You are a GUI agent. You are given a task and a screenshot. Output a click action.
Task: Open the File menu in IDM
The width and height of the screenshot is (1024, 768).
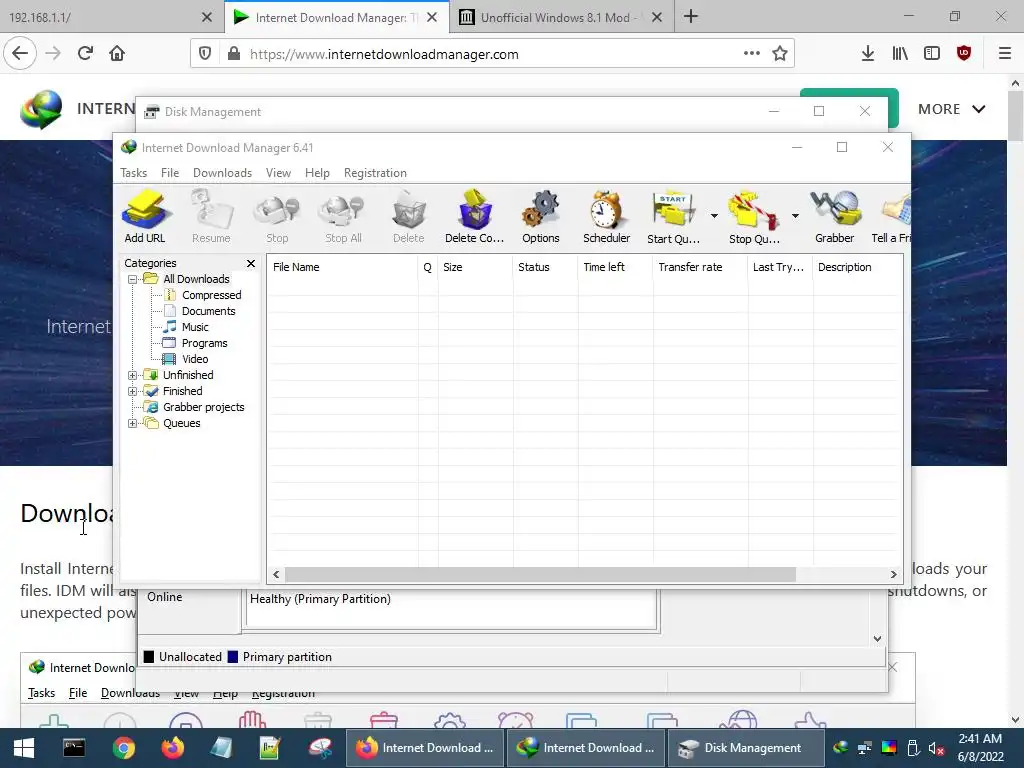pos(170,173)
